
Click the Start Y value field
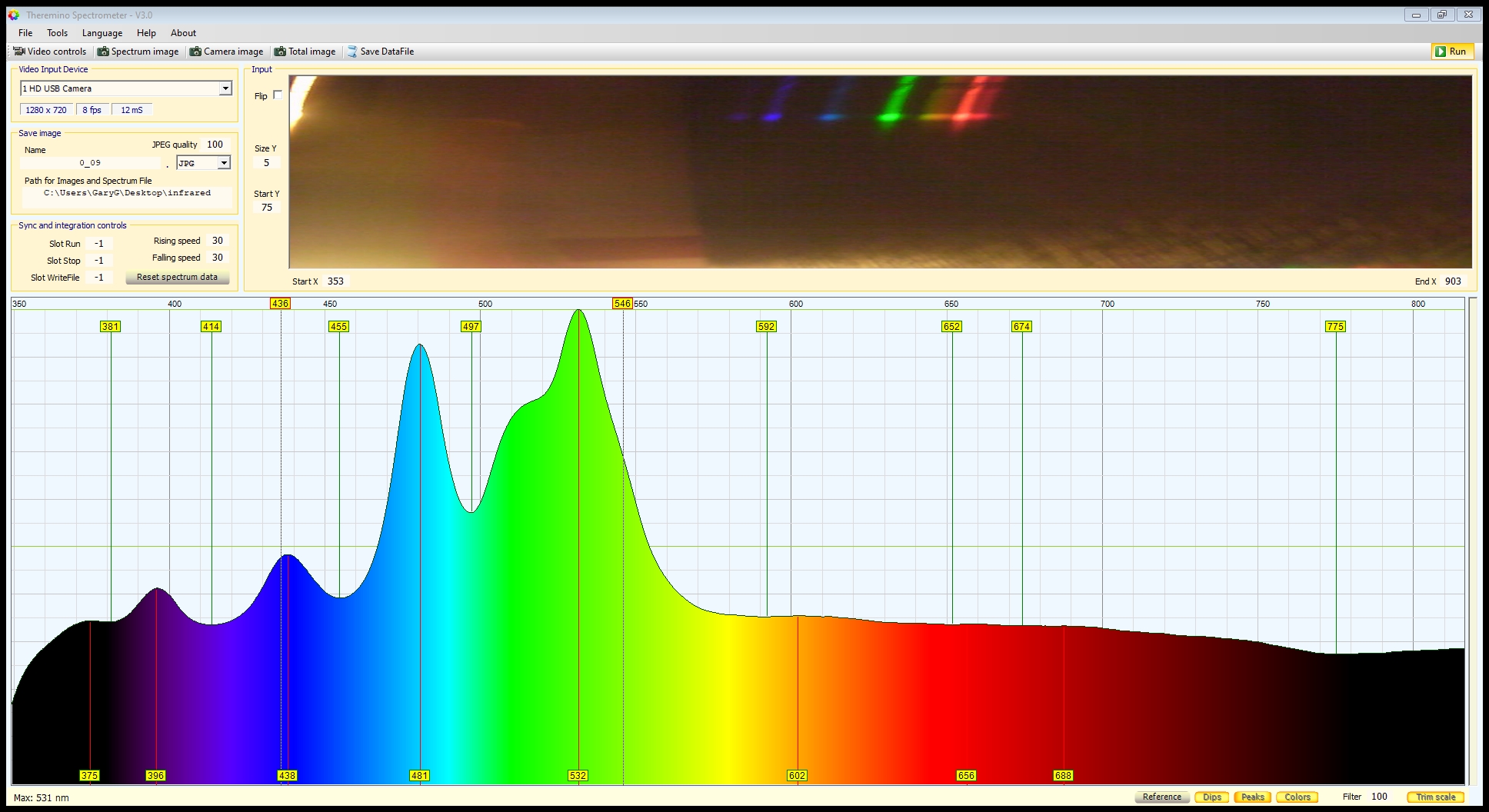pos(267,208)
